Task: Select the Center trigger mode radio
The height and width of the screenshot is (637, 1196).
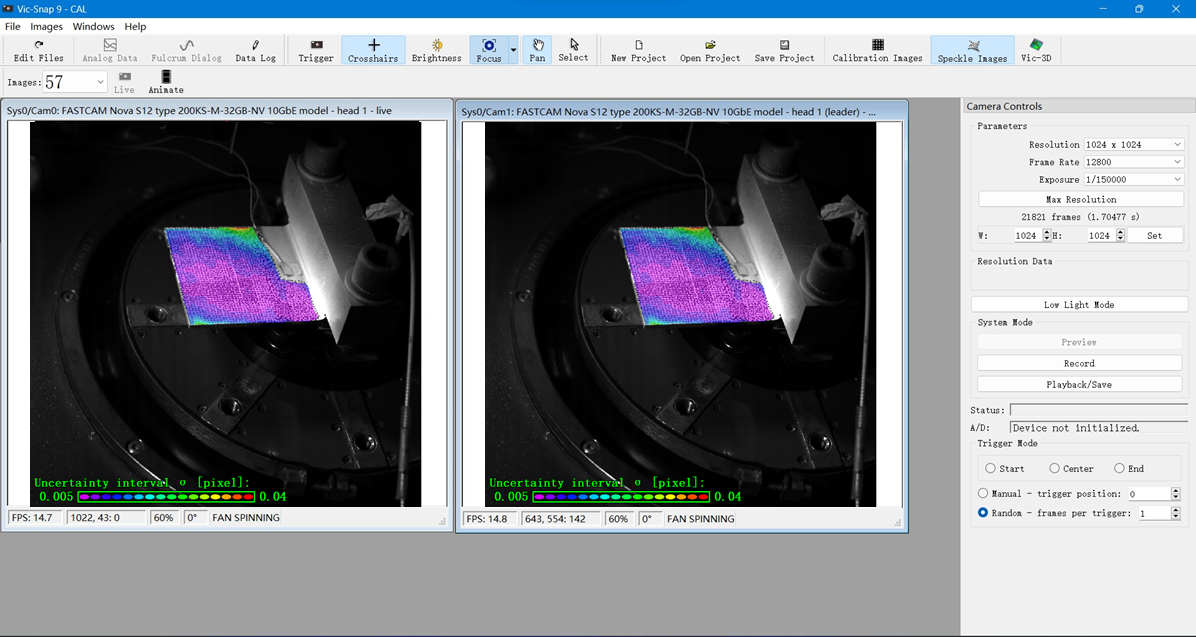Action: click(1054, 468)
